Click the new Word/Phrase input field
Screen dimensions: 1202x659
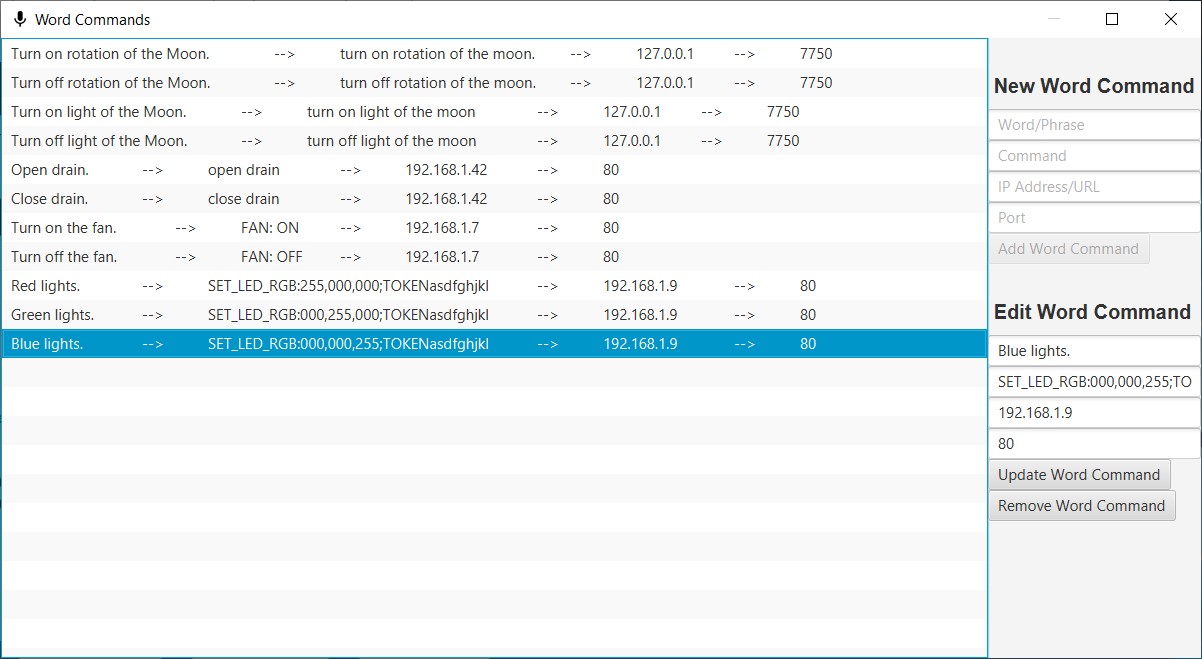point(1094,125)
